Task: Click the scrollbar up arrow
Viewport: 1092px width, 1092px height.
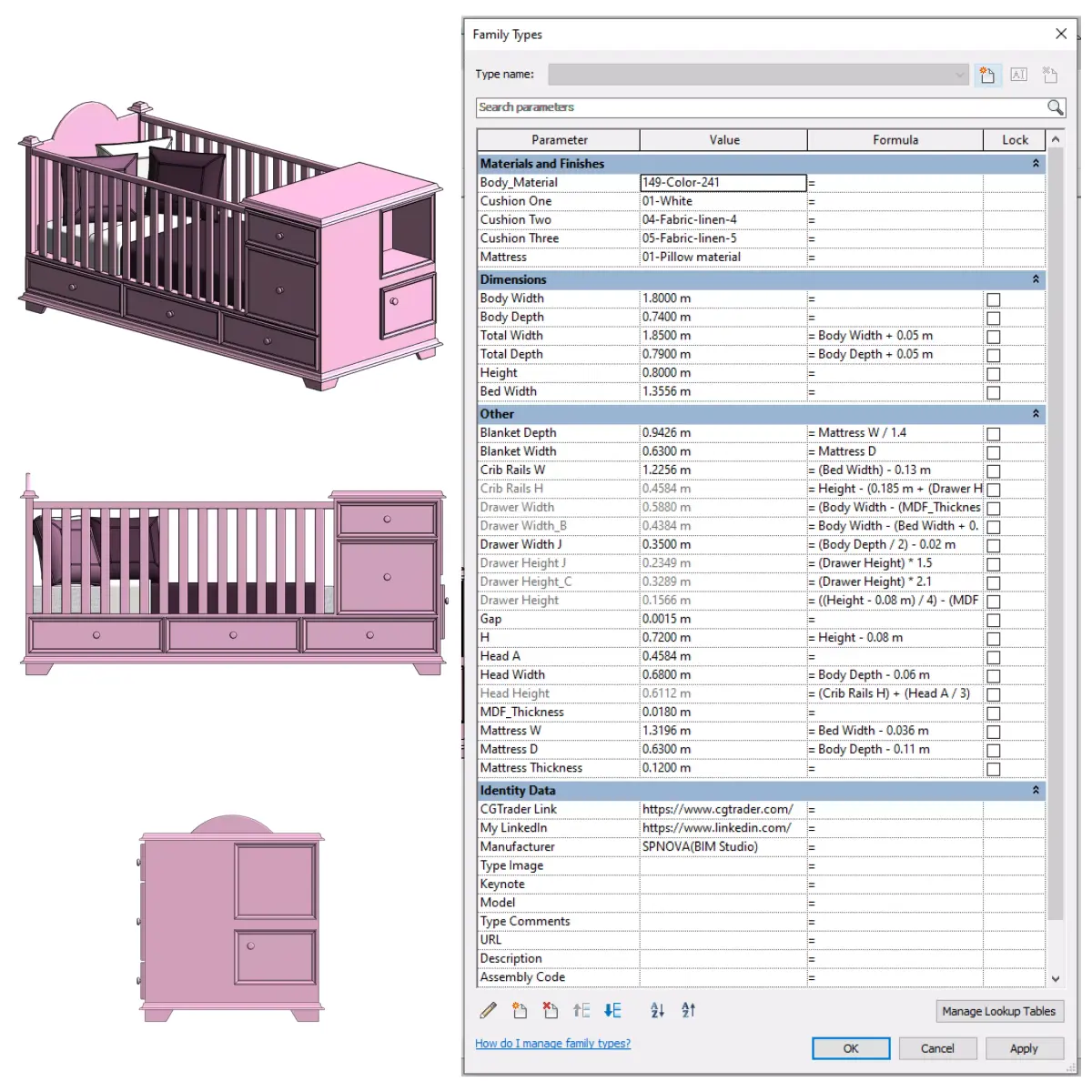Action: coord(1056,140)
